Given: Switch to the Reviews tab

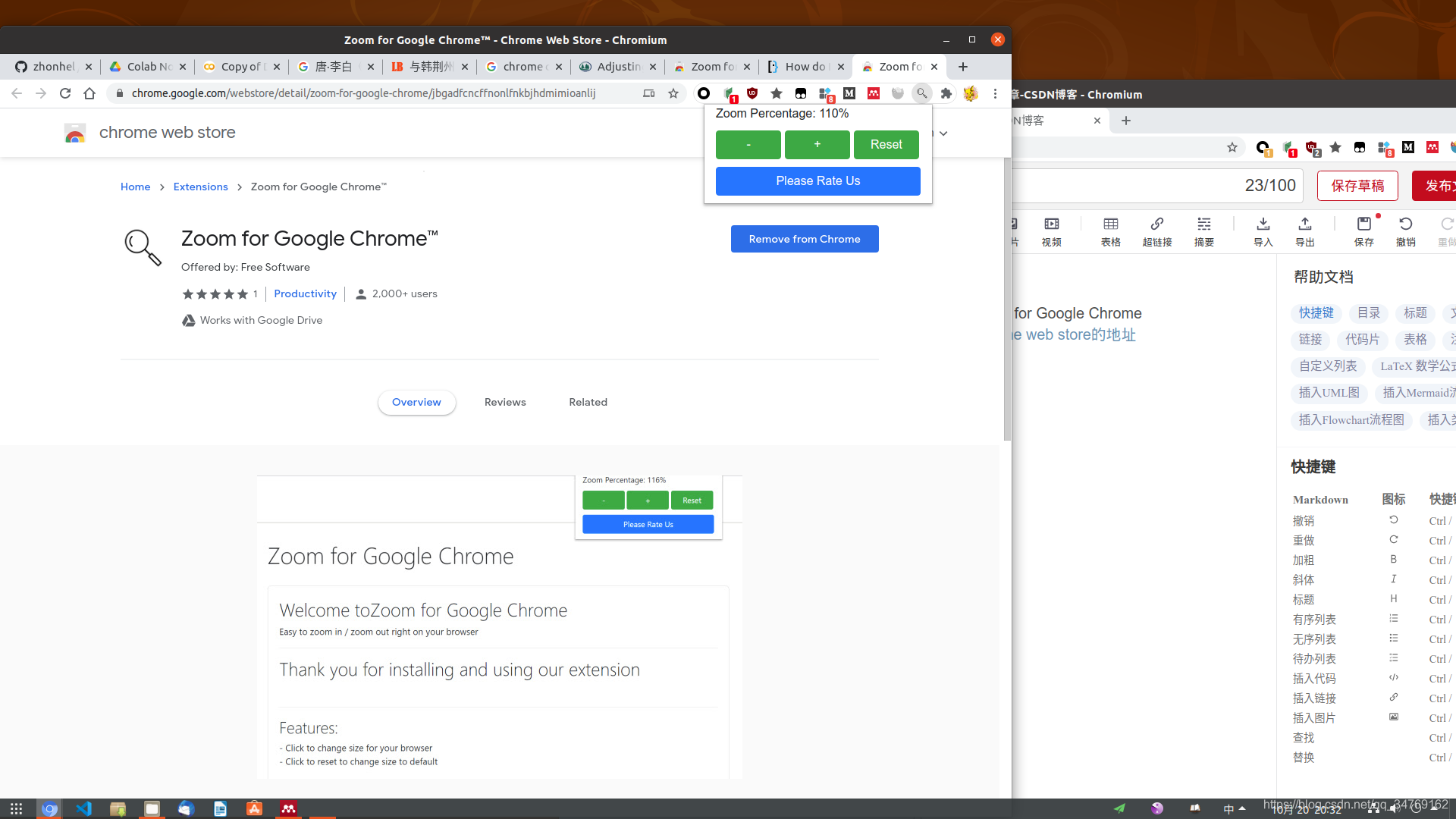Looking at the screenshot, I should [x=505, y=402].
